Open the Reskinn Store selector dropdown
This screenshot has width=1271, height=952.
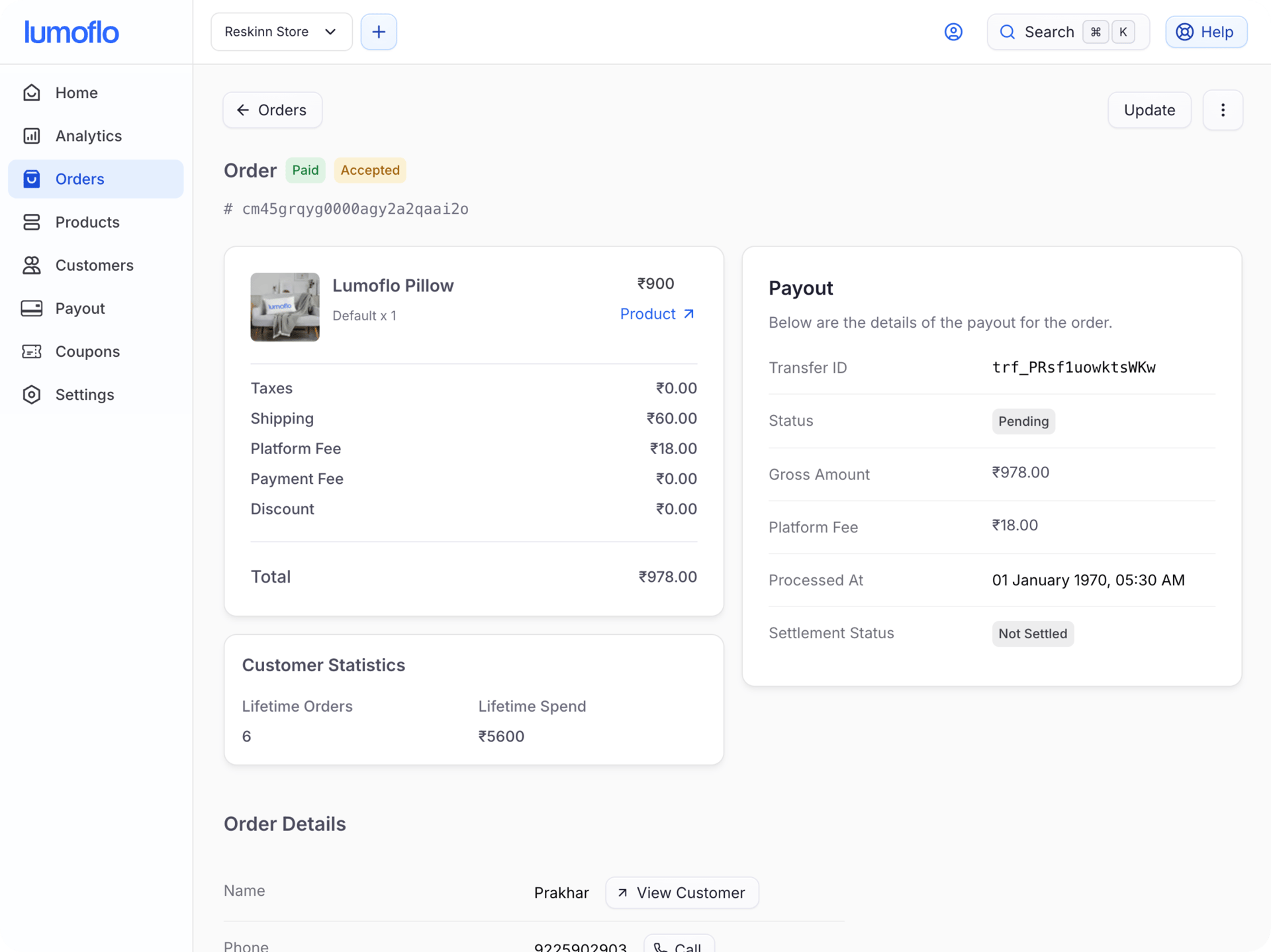(x=281, y=31)
